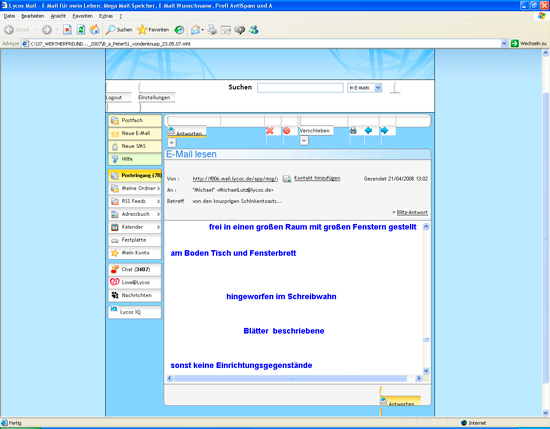
Task: Click the browser Print icon
Action: pos(212,30)
